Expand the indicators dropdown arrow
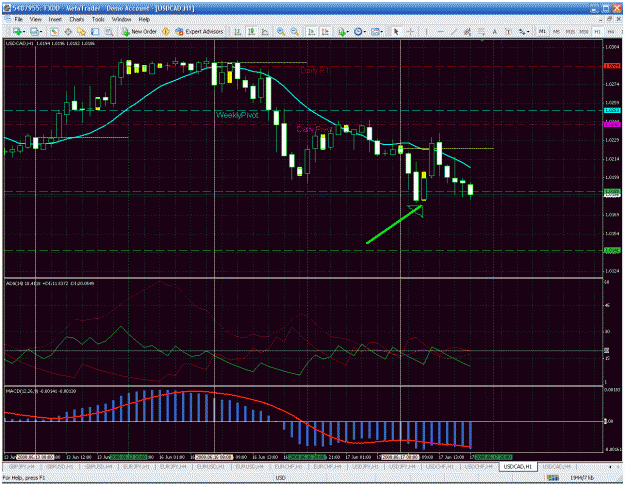The height and width of the screenshot is (484, 625). [348, 31]
